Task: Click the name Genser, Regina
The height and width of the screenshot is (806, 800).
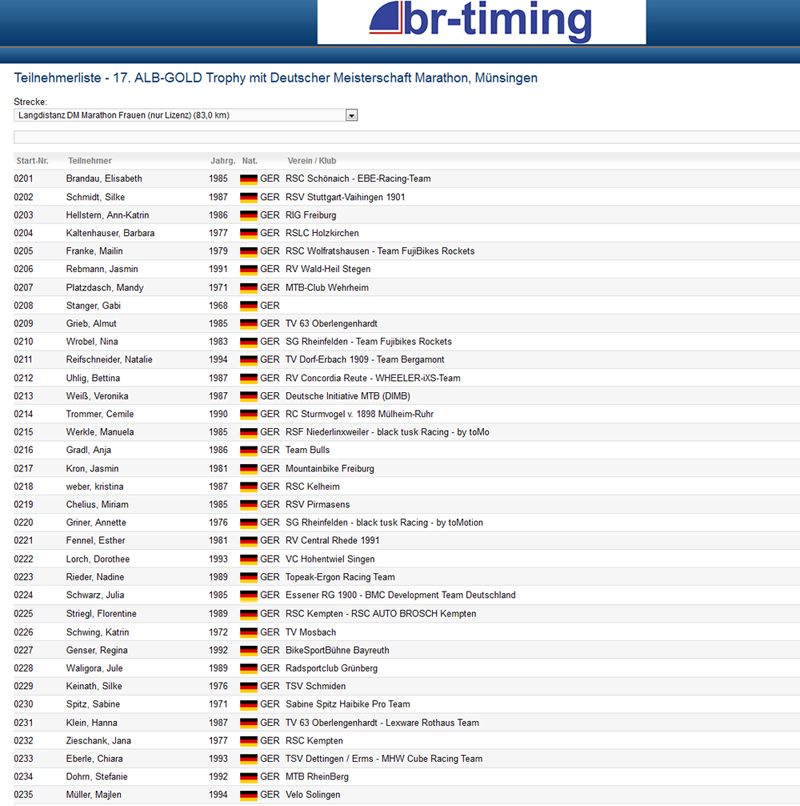Action: (x=97, y=651)
